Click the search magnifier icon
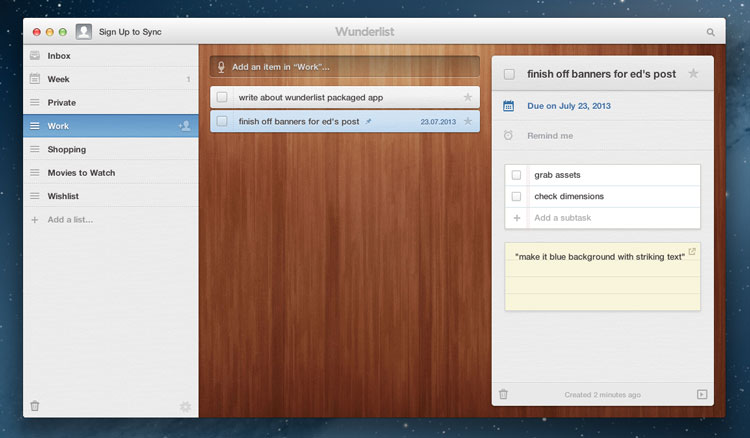Viewport: 750px width, 438px height. coord(711,32)
